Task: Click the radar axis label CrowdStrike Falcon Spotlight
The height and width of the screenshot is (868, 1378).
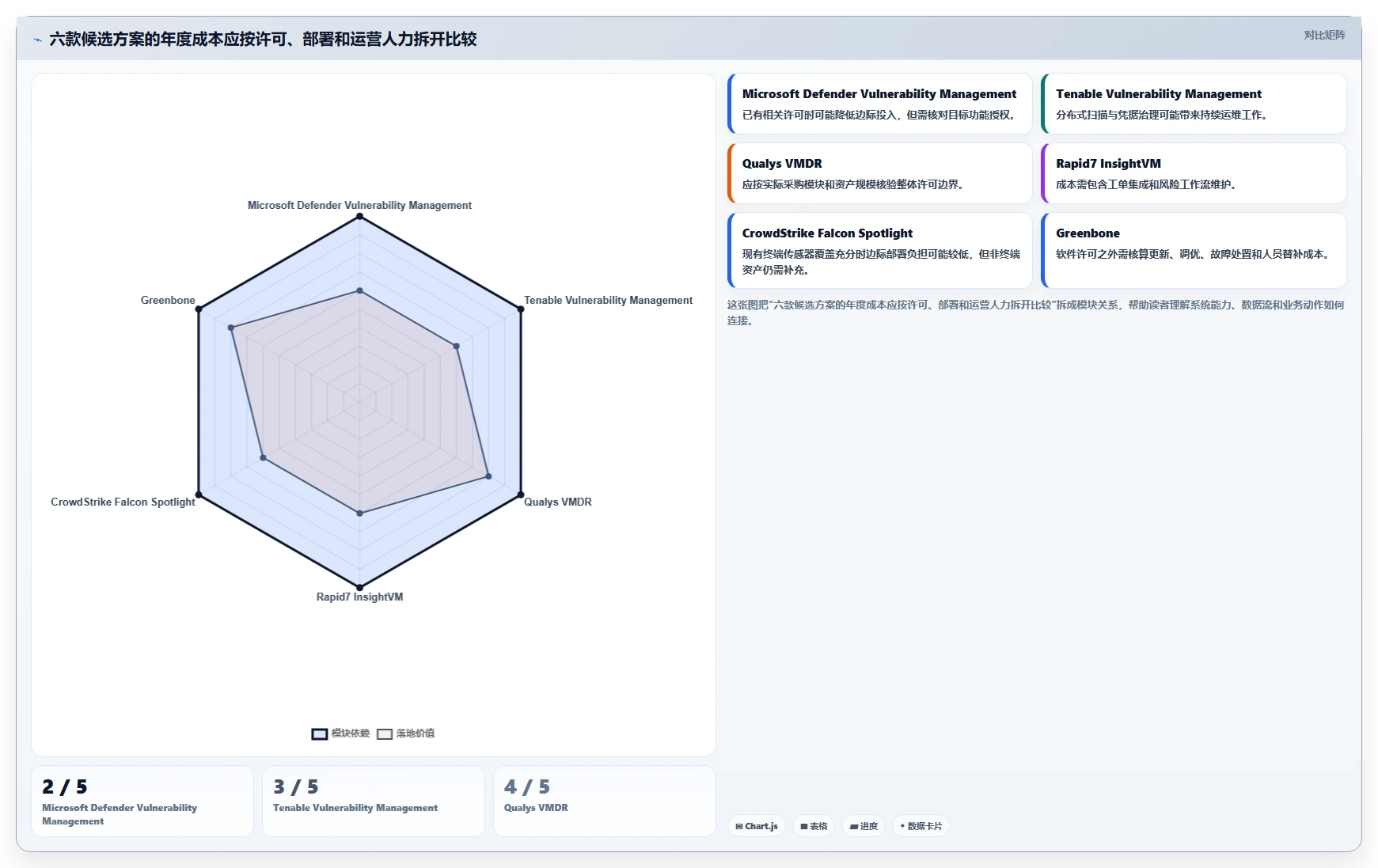Action: [123, 502]
